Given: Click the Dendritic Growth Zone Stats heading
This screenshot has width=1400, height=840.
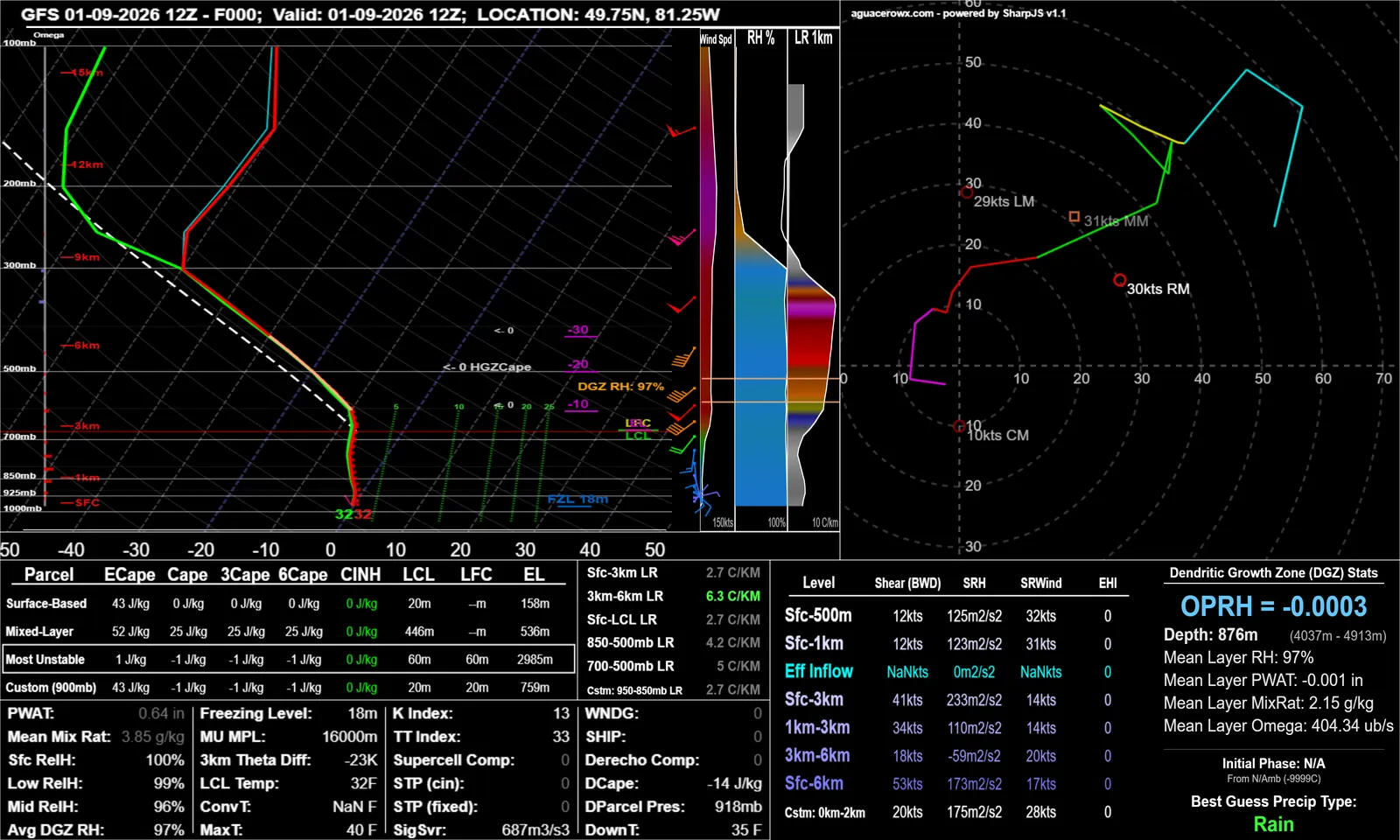Looking at the screenshot, I should (1273, 573).
